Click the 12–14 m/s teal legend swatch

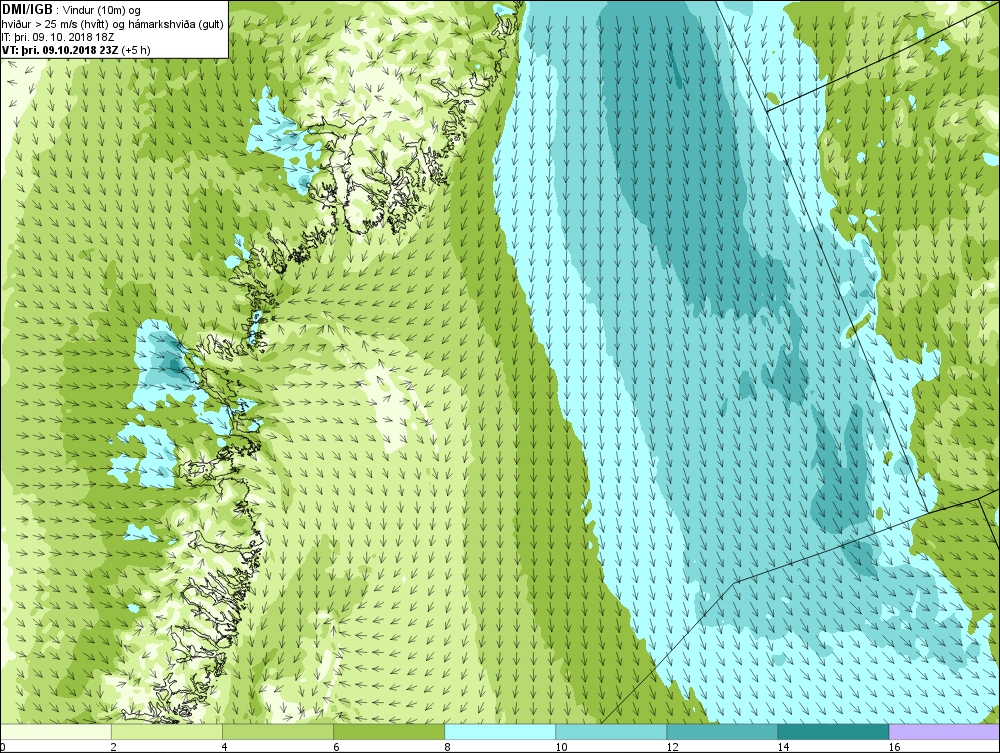tap(722, 731)
